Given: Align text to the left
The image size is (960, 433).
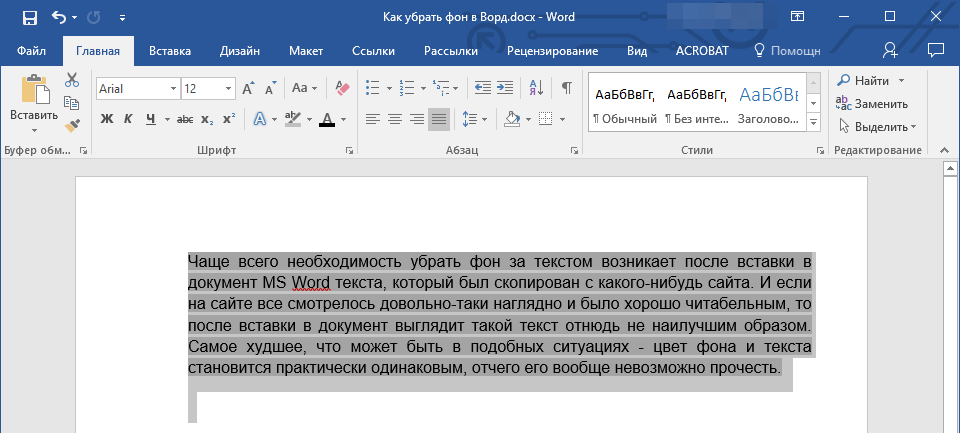Looking at the screenshot, I should (x=372, y=119).
